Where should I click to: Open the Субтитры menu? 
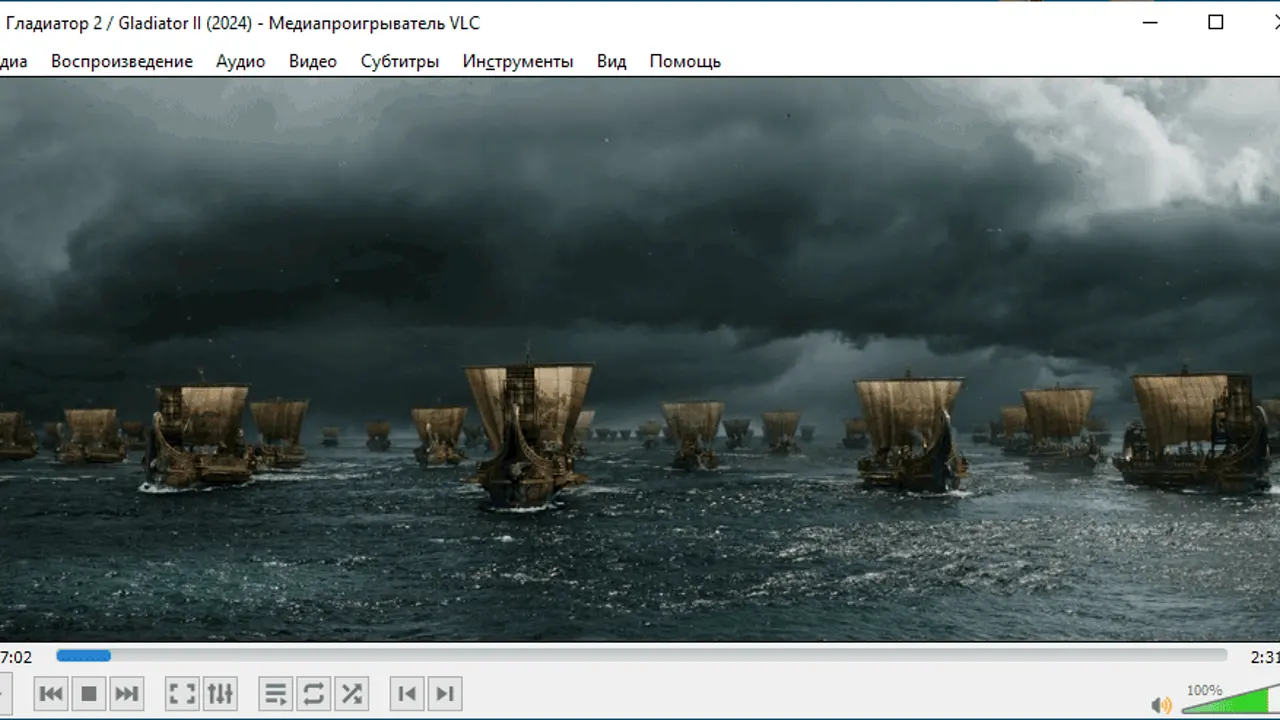pyautogui.click(x=400, y=61)
